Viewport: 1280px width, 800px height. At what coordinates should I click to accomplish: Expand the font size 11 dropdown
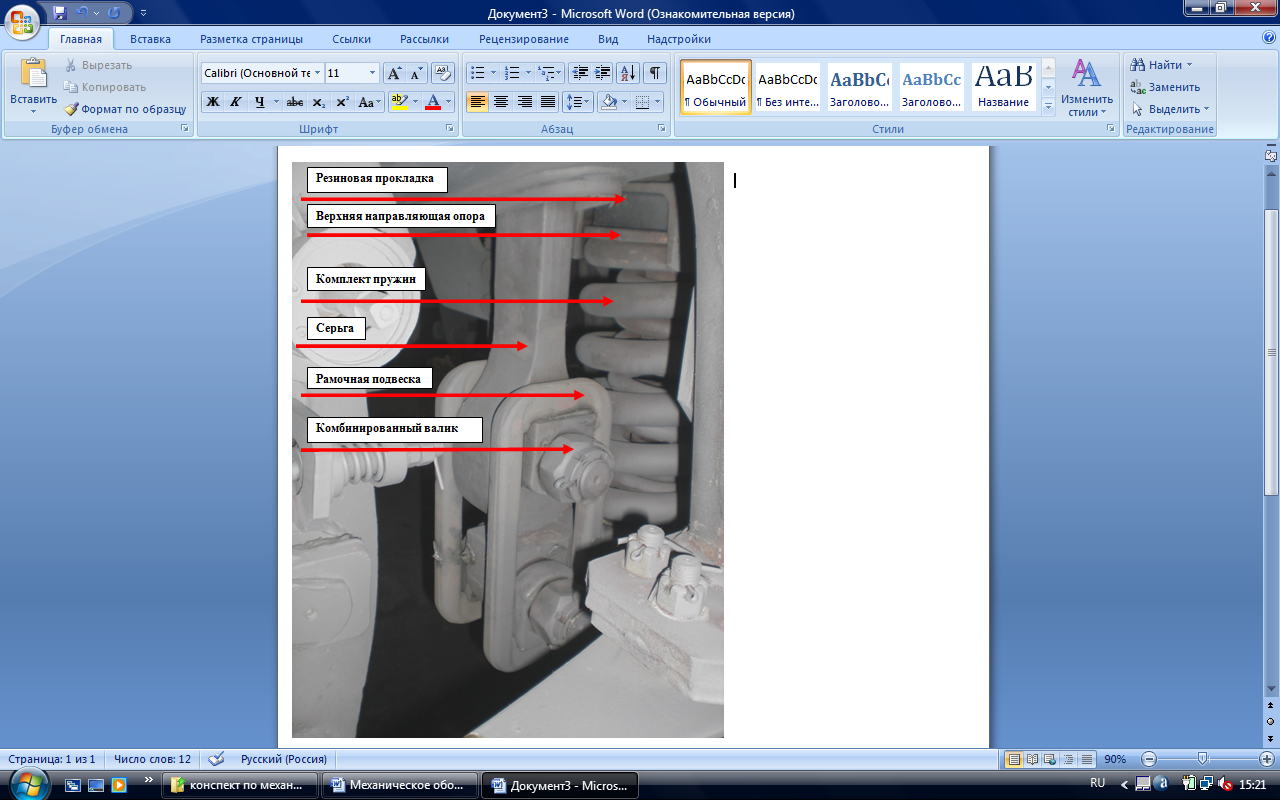(x=373, y=73)
